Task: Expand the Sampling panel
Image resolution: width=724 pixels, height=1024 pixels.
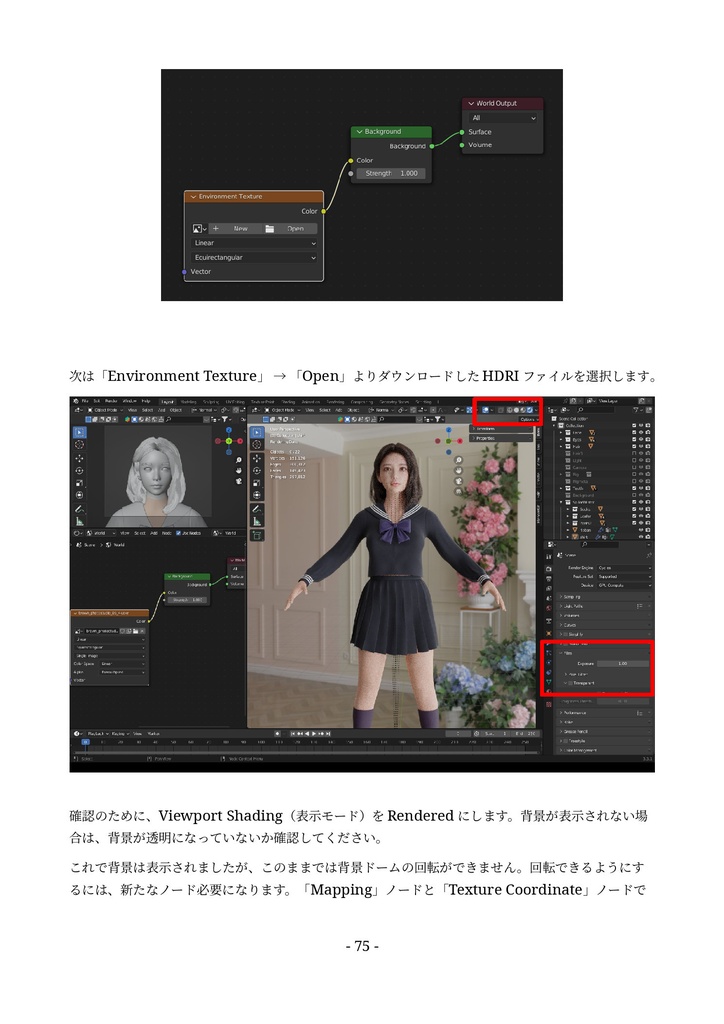Action: point(604,597)
